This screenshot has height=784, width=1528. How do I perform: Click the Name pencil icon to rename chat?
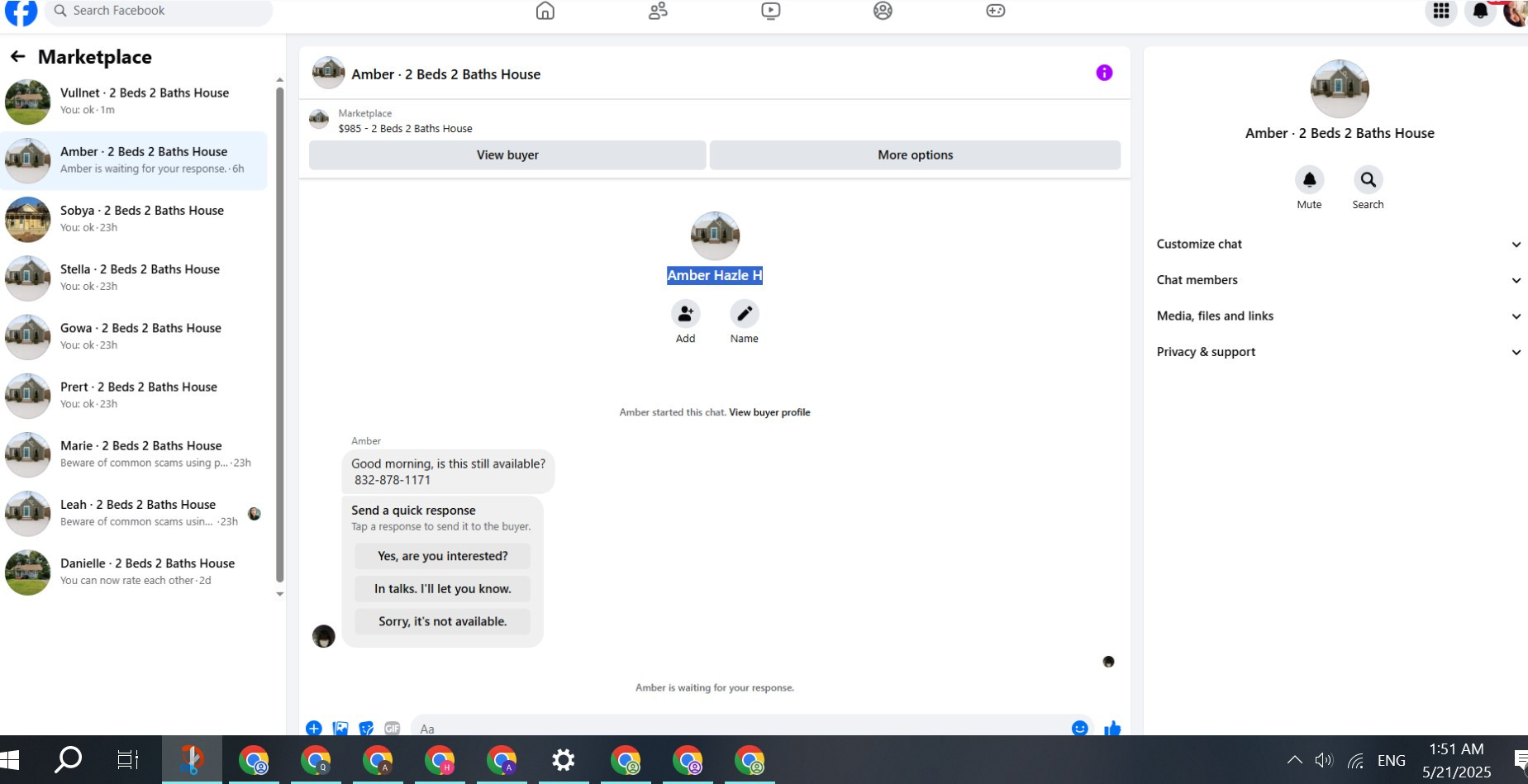click(x=745, y=314)
